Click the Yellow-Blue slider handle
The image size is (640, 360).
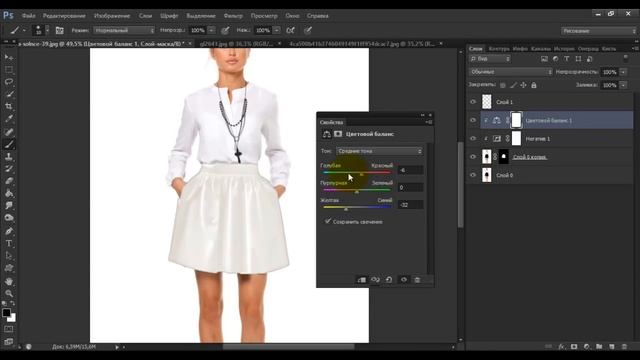pos(346,209)
